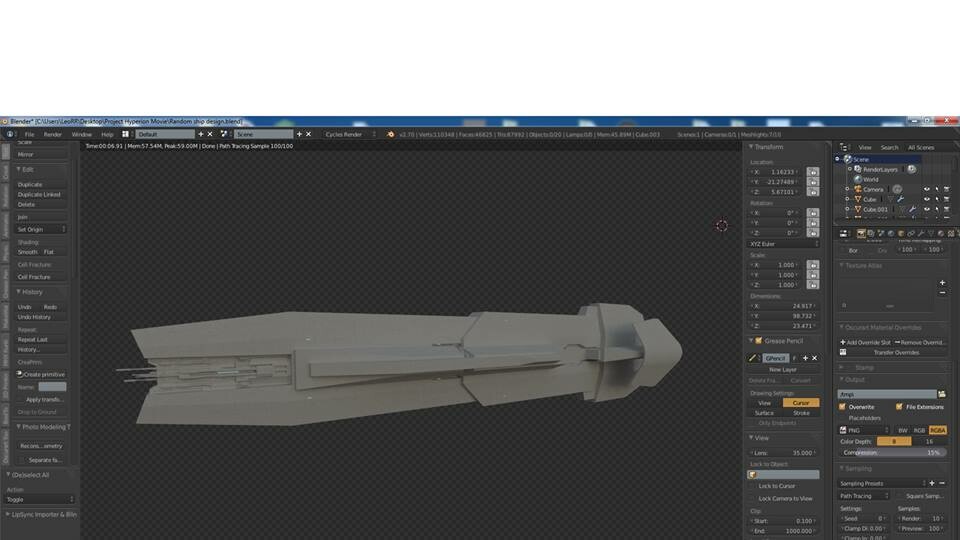
Task: Open the outliner Search menu
Action: [x=889, y=148]
